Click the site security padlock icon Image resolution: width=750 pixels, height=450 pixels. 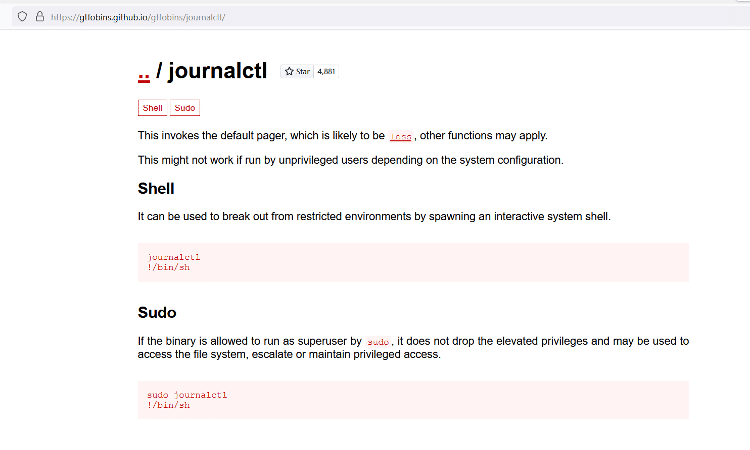[39, 17]
